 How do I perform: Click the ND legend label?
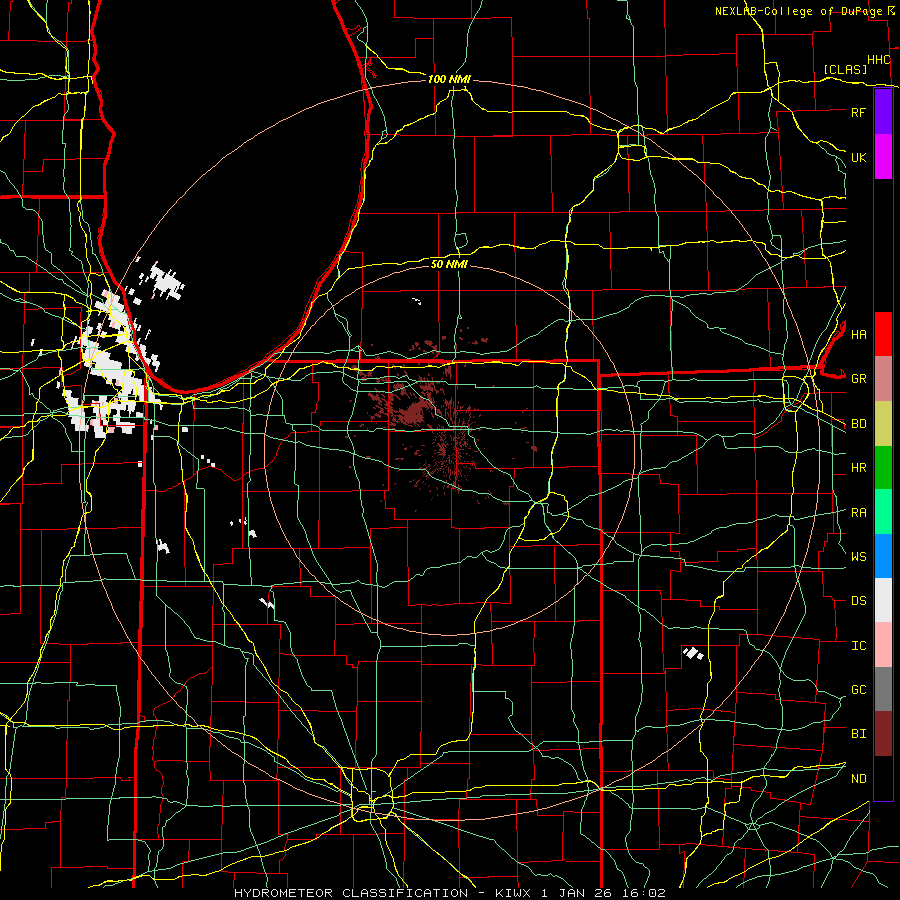[858, 779]
